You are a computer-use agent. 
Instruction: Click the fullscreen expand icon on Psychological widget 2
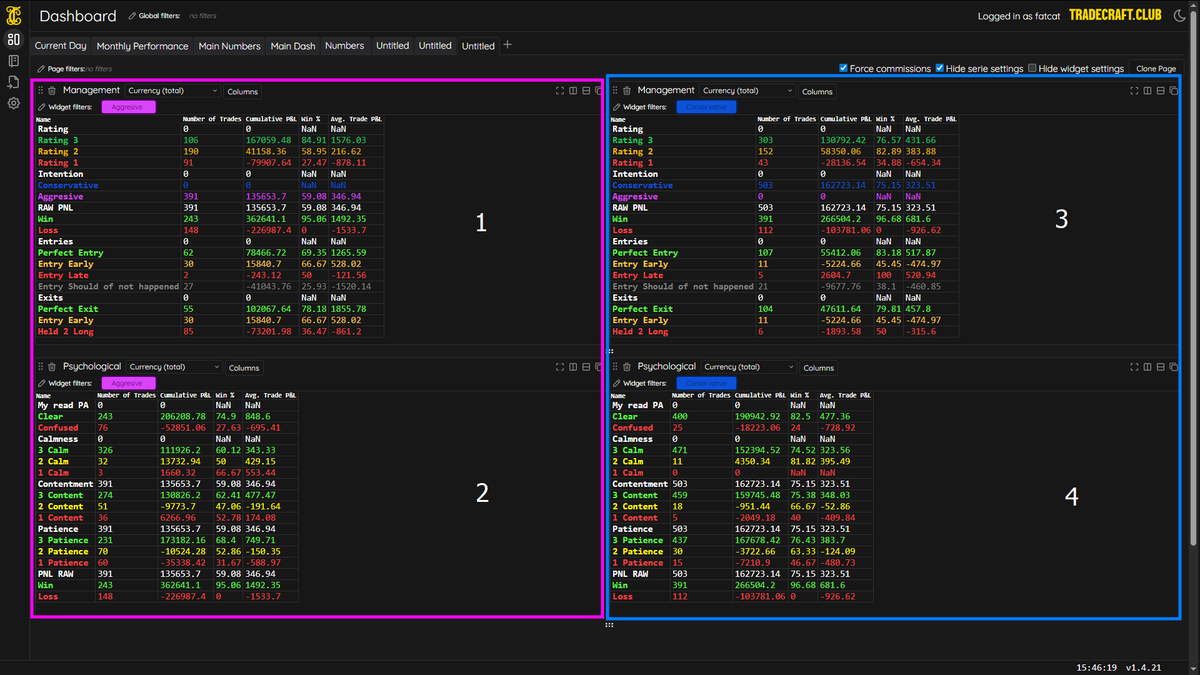[x=560, y=366]
